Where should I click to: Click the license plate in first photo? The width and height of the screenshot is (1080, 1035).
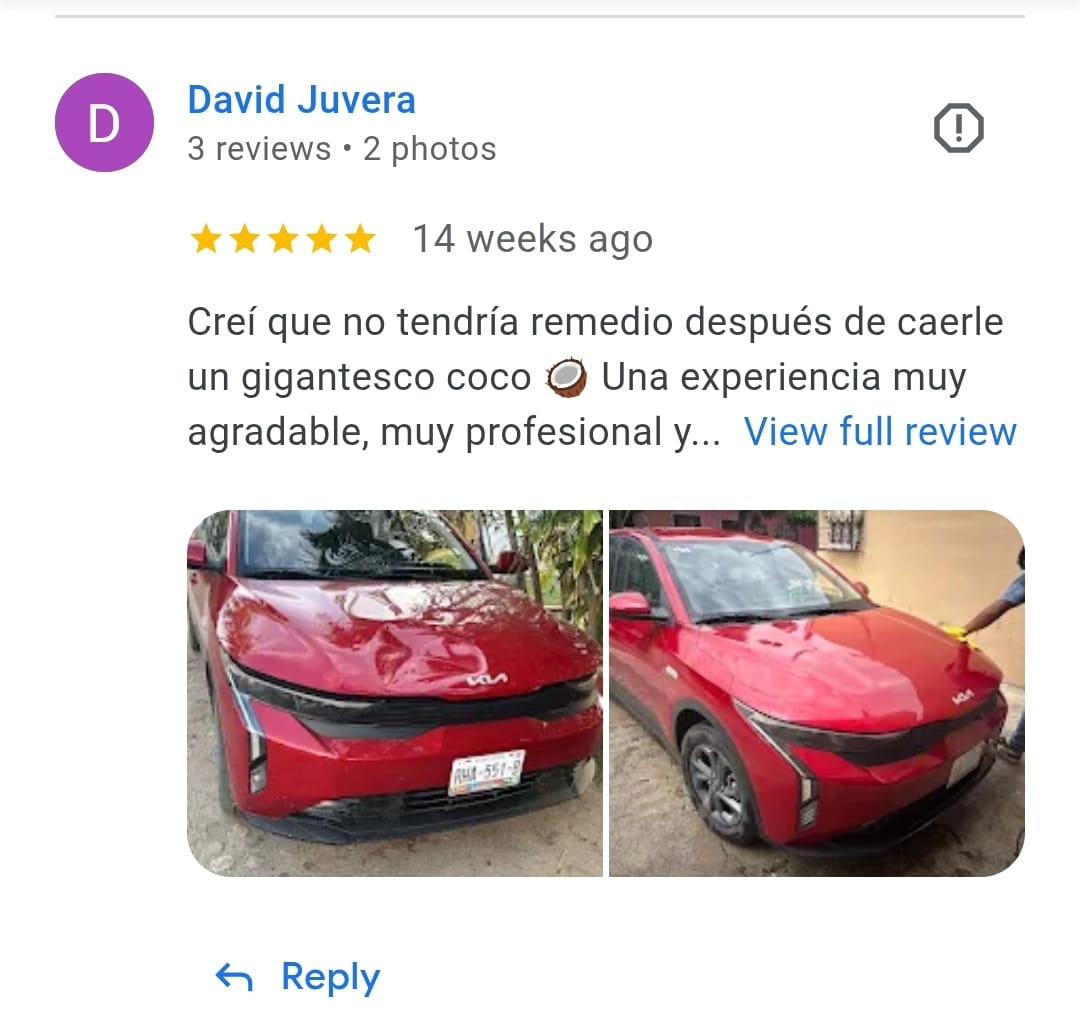click(x=486, y=773)
